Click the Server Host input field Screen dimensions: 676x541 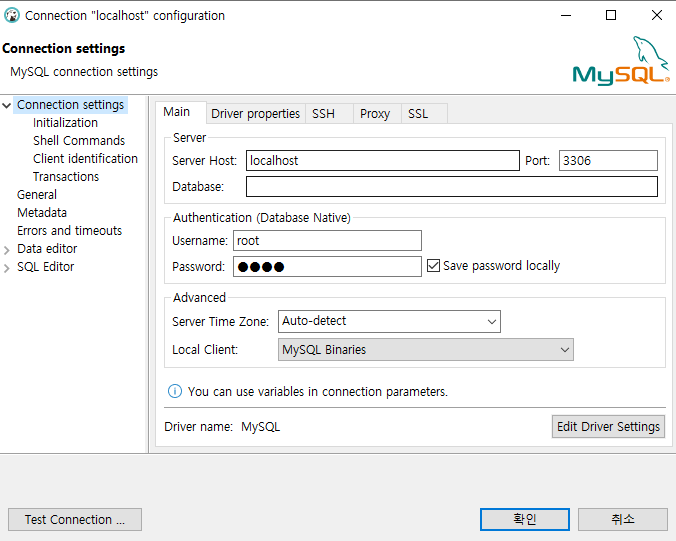click(383, 160)
